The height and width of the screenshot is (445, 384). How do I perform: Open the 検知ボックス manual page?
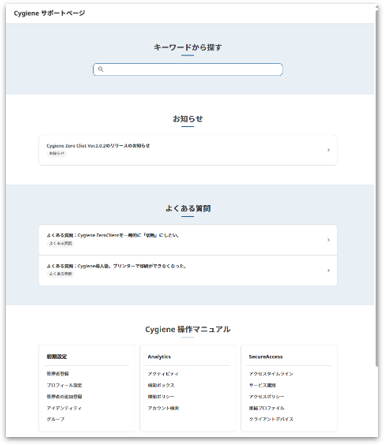[x=161, y=385]
